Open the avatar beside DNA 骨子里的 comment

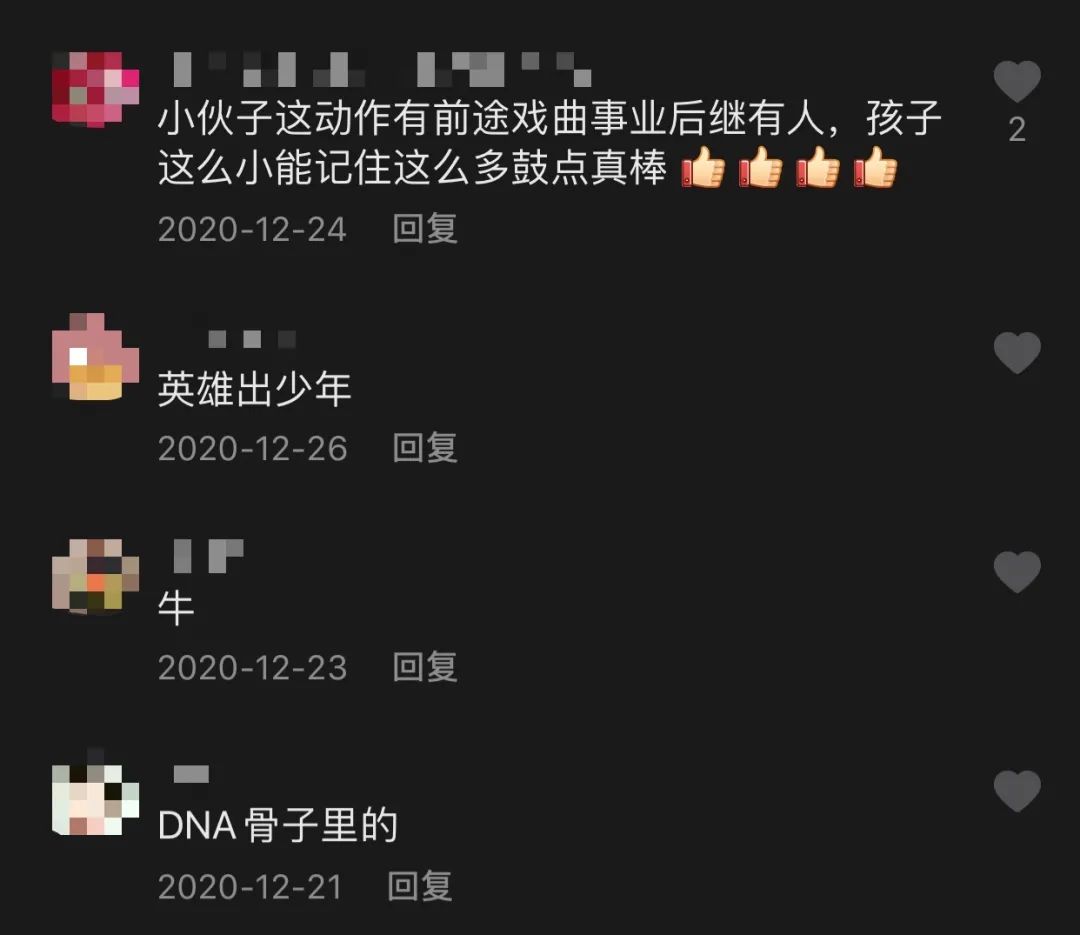tap(96, 796)
